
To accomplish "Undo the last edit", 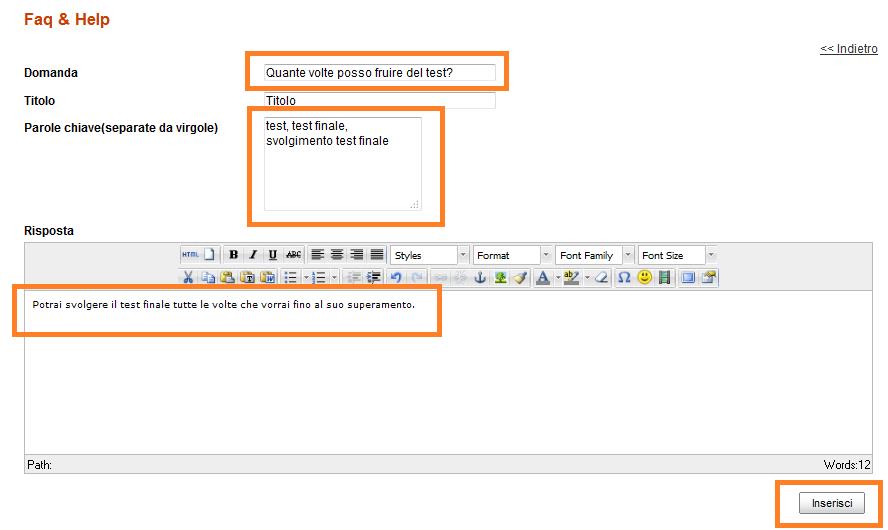I will coord(396,278).
